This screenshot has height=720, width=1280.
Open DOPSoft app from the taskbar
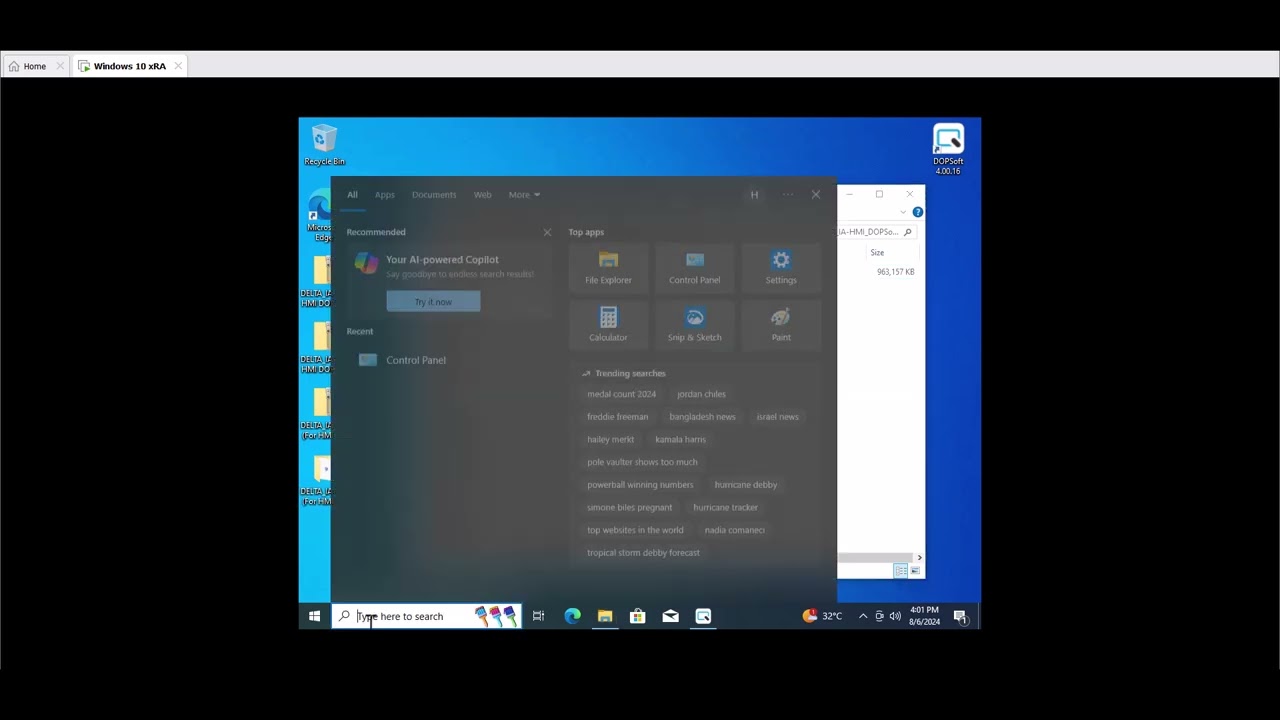coord(703,616)
